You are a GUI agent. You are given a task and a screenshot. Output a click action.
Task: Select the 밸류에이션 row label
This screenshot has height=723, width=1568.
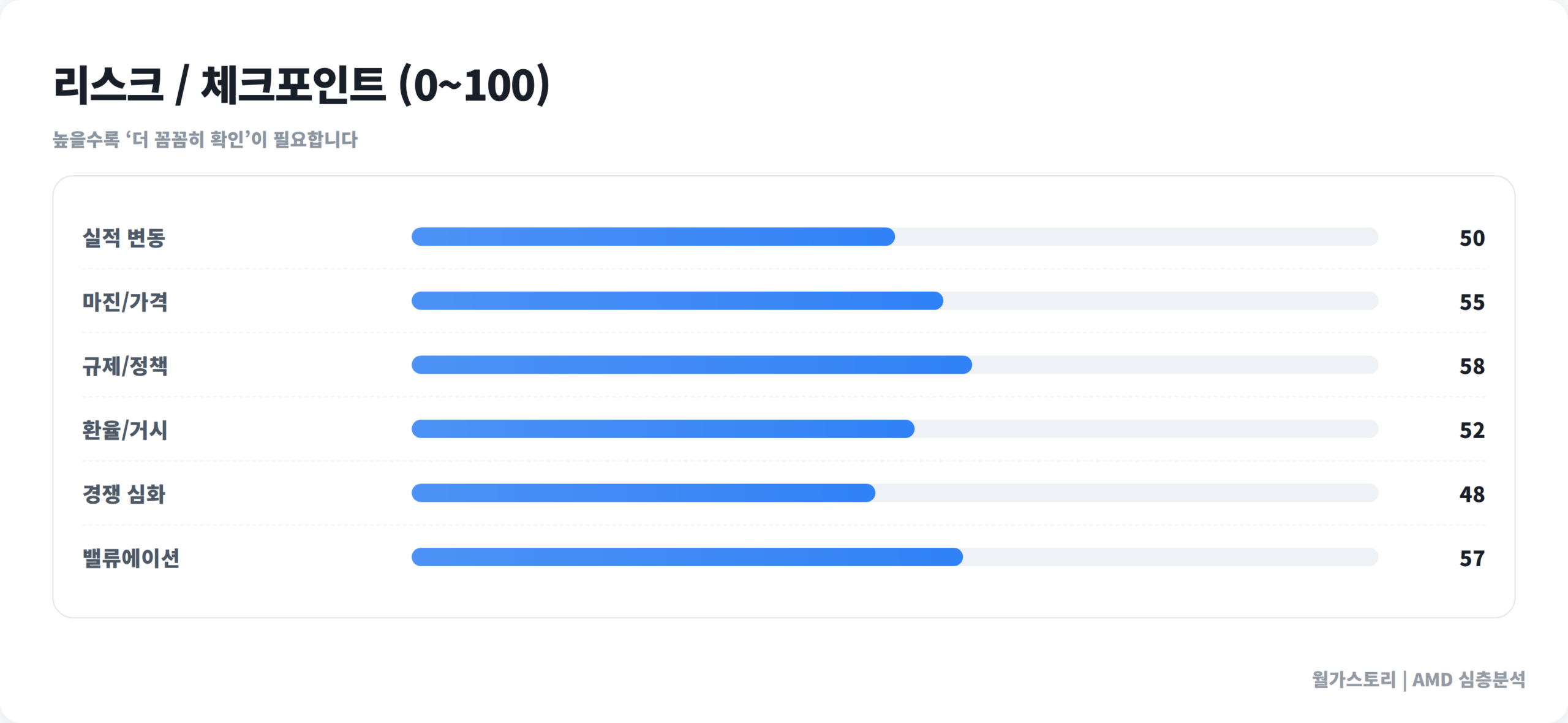pos(131,558)
